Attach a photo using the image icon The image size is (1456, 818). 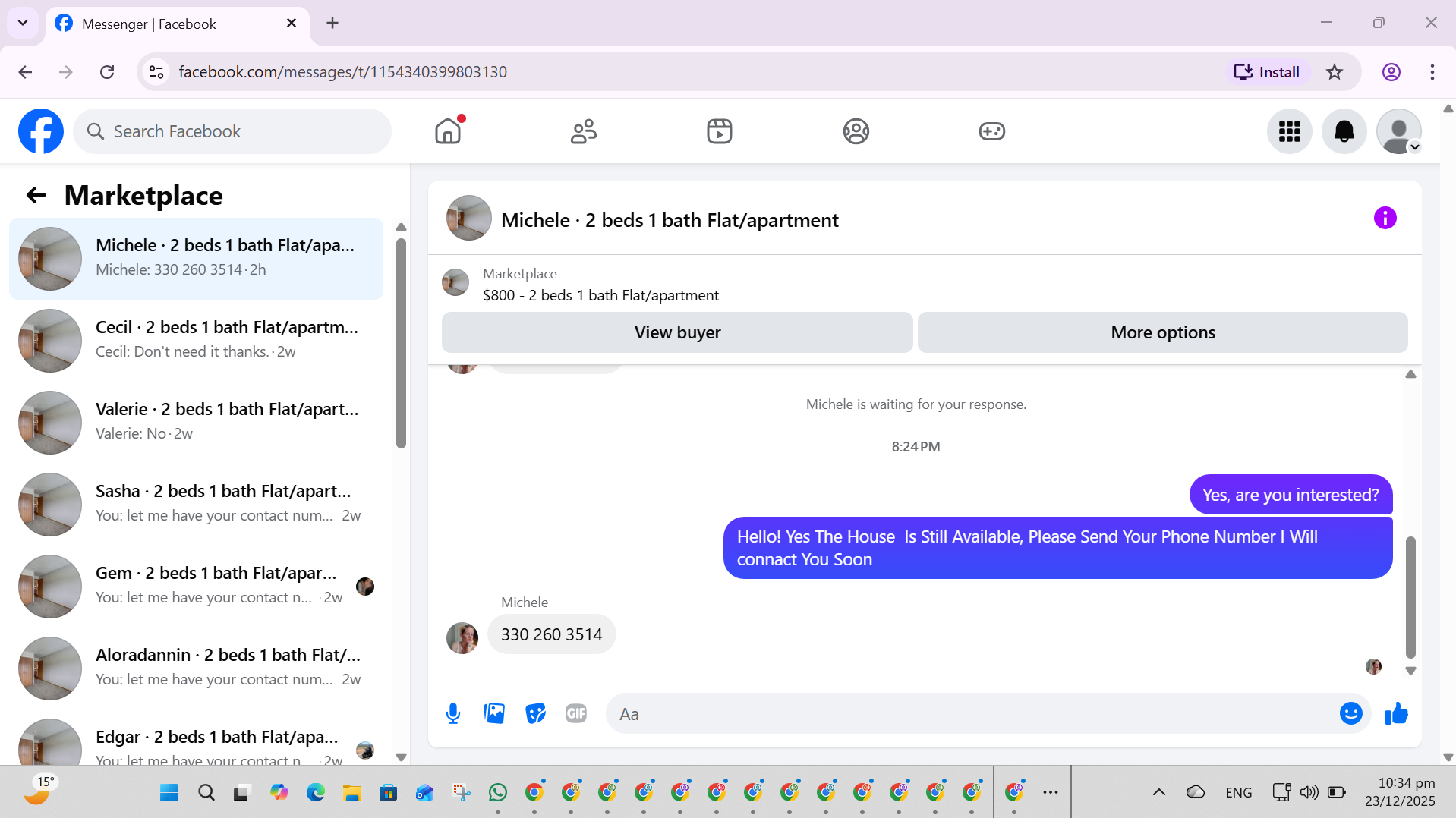pos(494,713)
